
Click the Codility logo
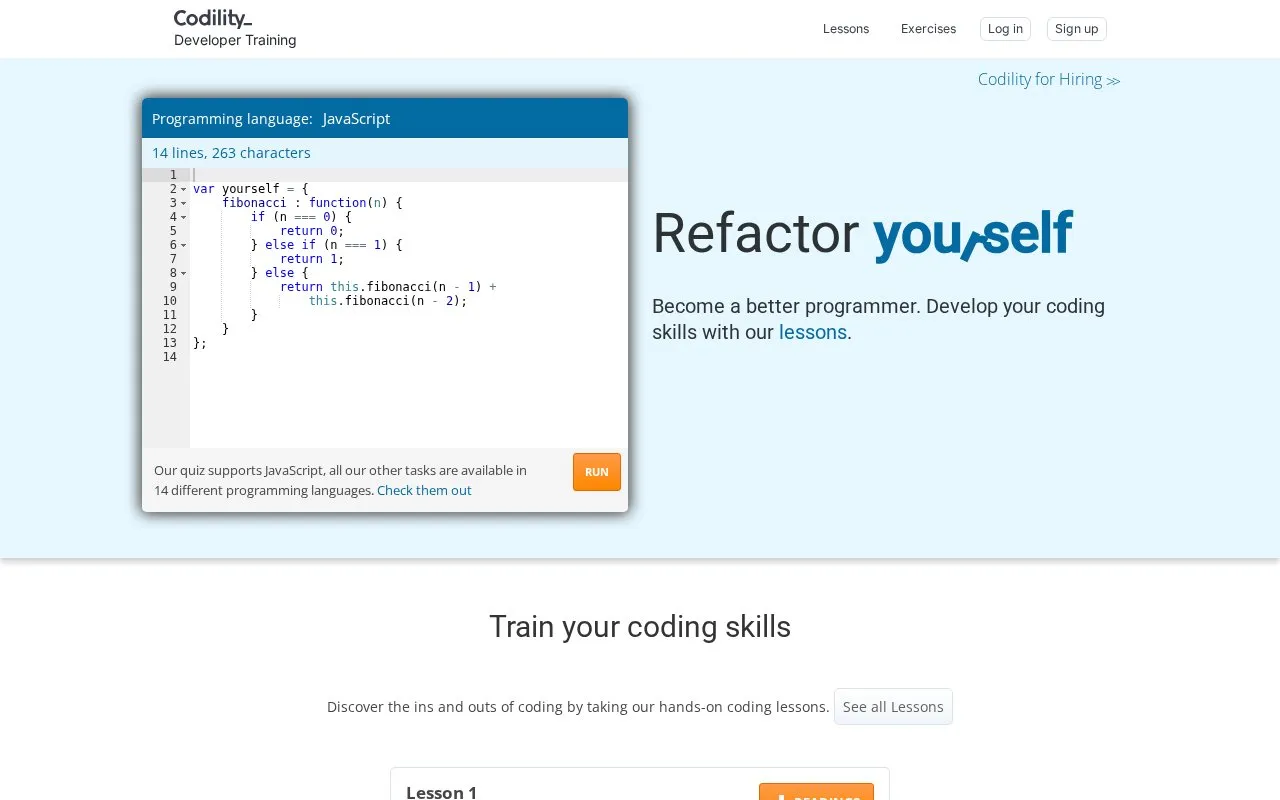(x=213, y=18)
